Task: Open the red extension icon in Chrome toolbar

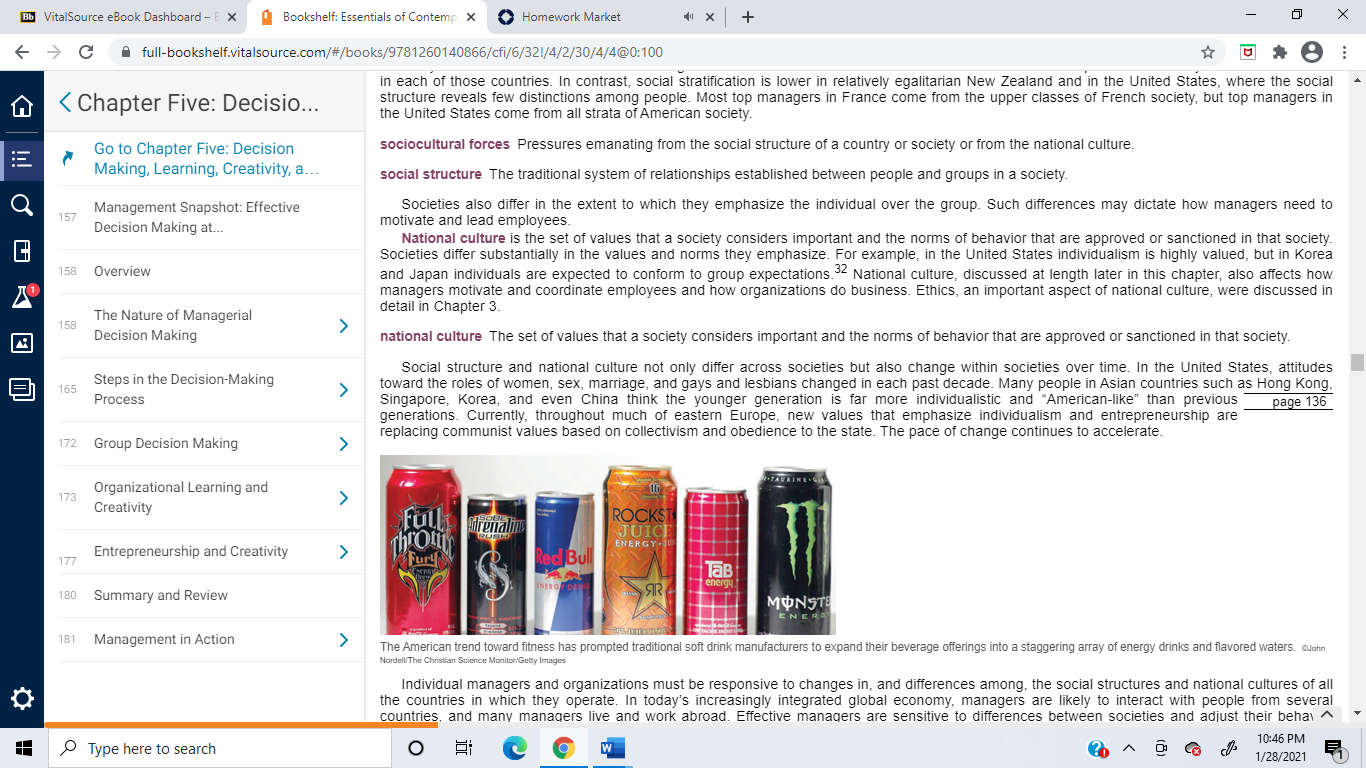Action: [1248, 52]
